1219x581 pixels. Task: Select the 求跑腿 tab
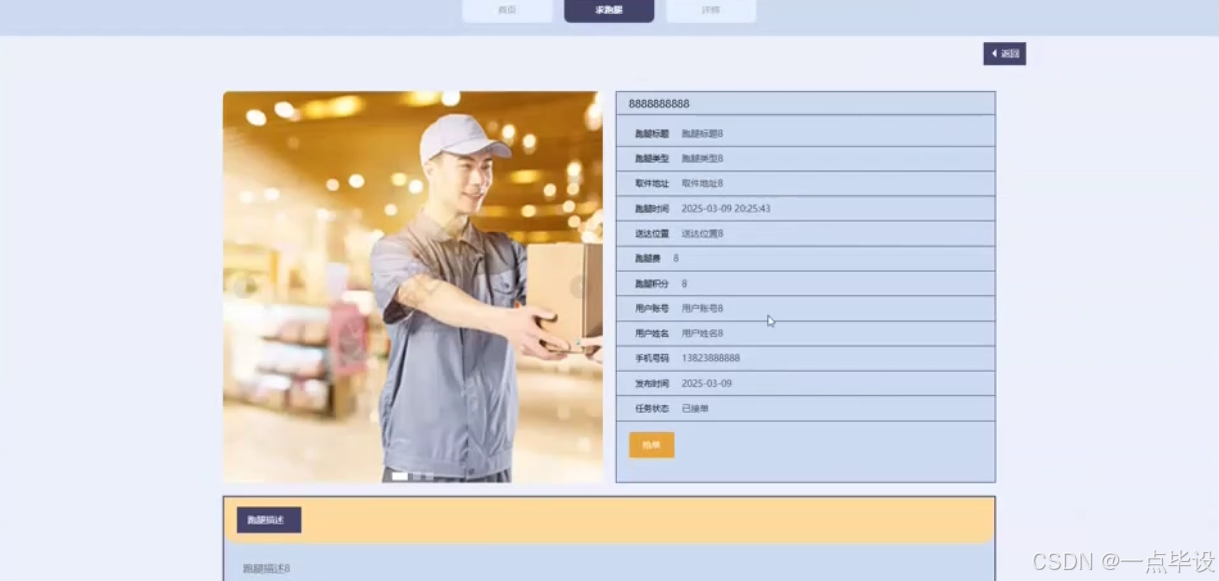609,10
